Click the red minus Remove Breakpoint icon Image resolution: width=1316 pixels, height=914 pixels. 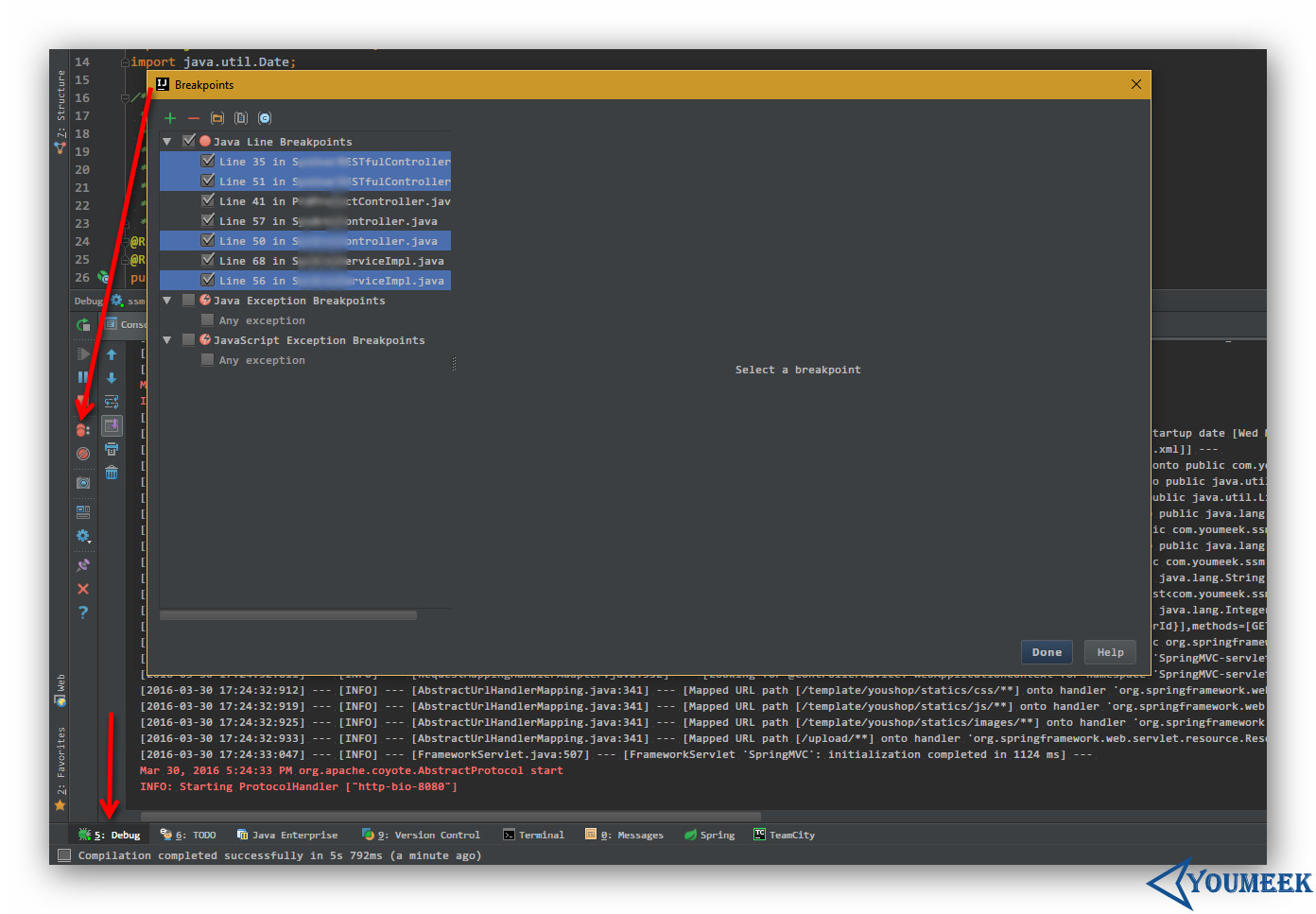click(x=194, y=118)
